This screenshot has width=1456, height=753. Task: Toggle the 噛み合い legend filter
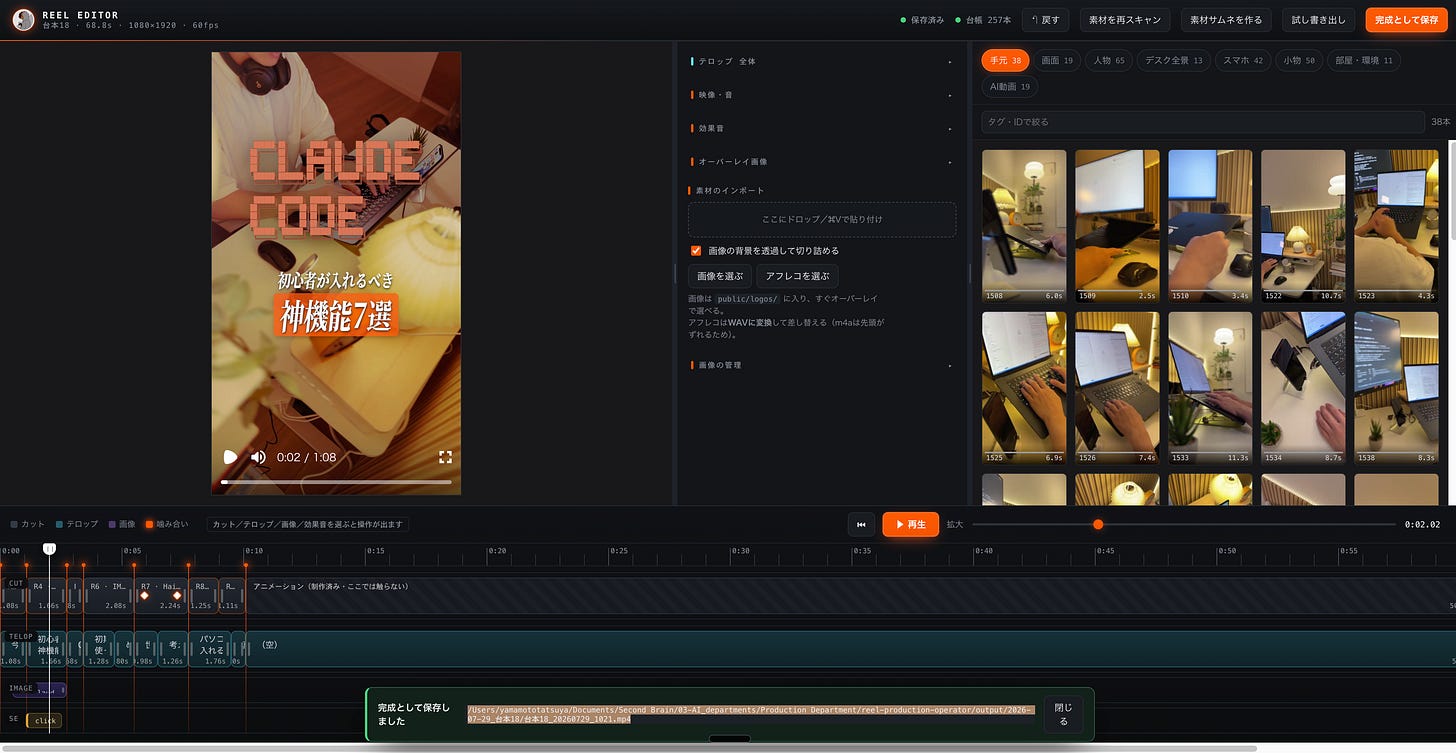(166, 524)
